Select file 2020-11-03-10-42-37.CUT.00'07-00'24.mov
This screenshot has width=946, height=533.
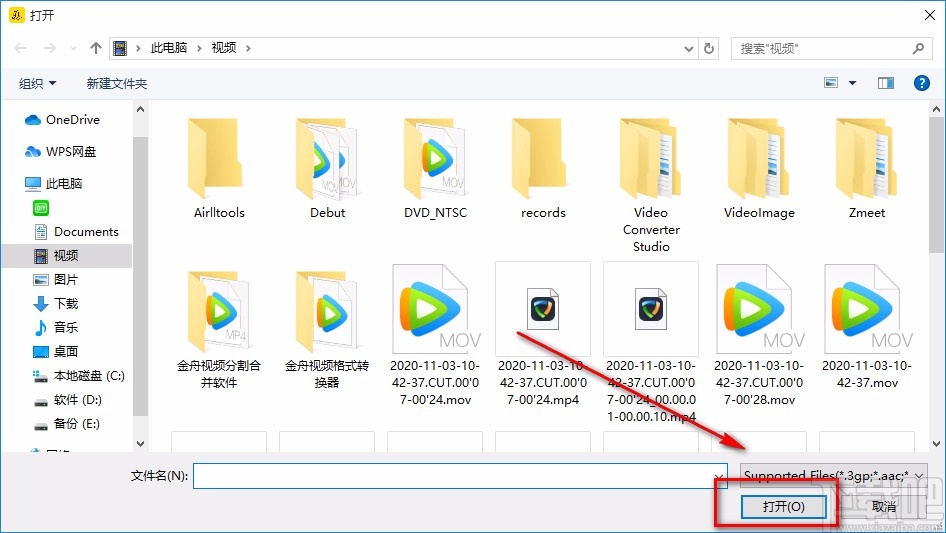click(435, 335)
